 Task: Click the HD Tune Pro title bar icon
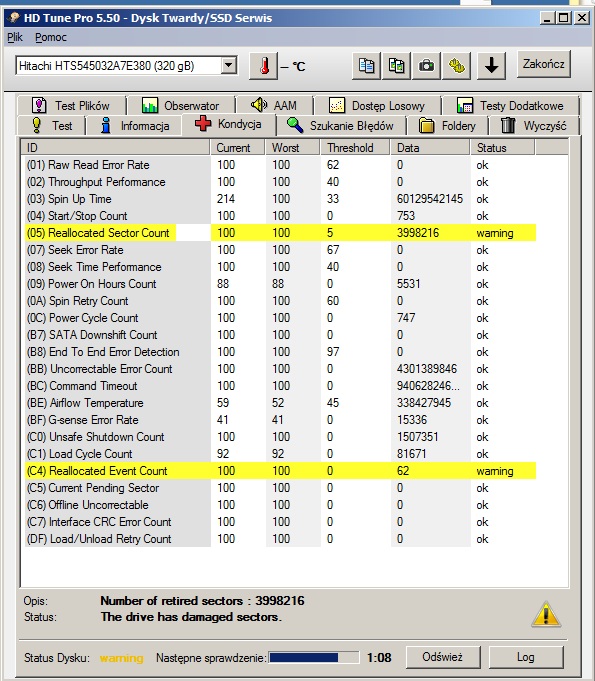coord(14,18)
